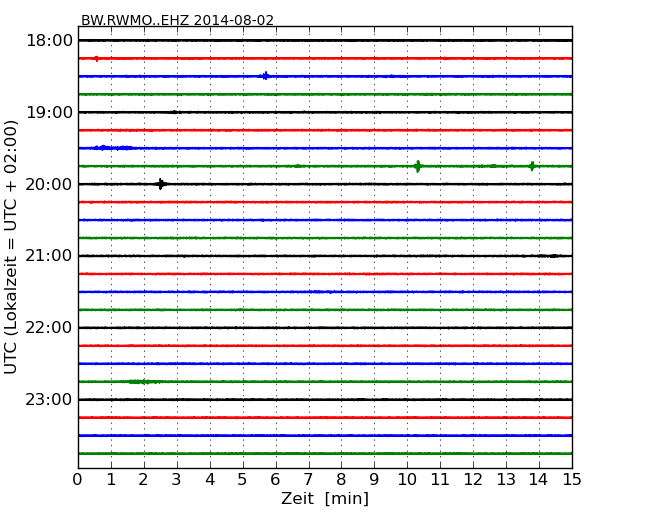Click the blue spike near minute 6
The width and height of the screenshot is (650, 520).
click(x=265, y=76)
